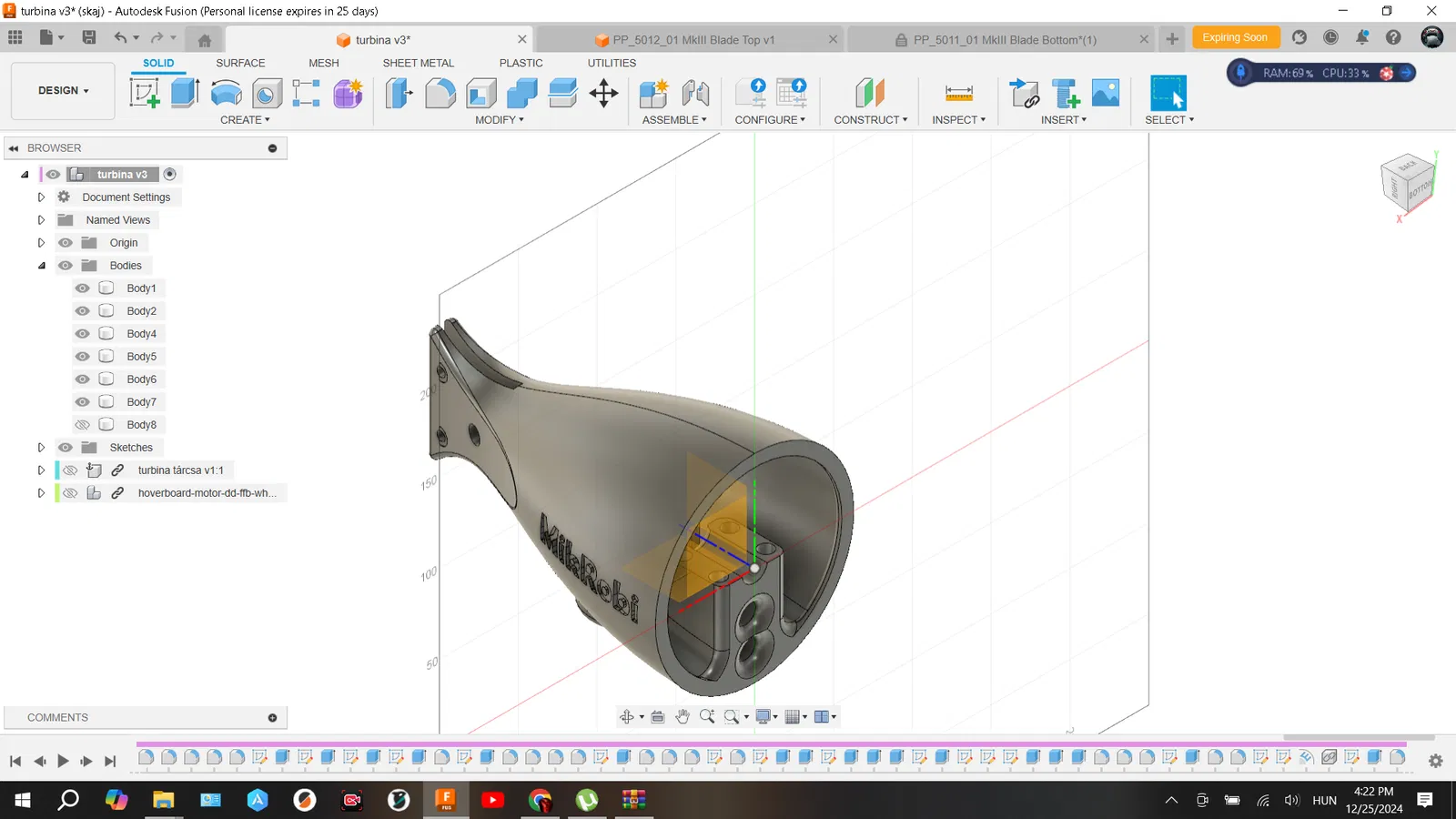
Task: Select the Create Sketch tool
Action: pyautogui.click(x=144, y=93)
